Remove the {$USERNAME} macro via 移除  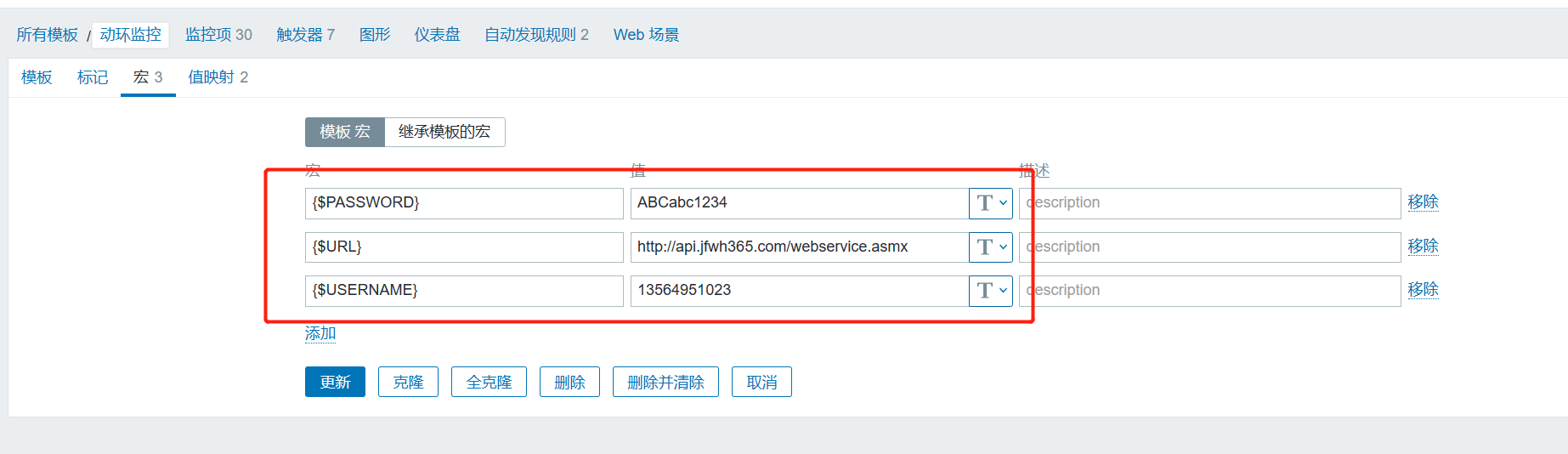1423,290
